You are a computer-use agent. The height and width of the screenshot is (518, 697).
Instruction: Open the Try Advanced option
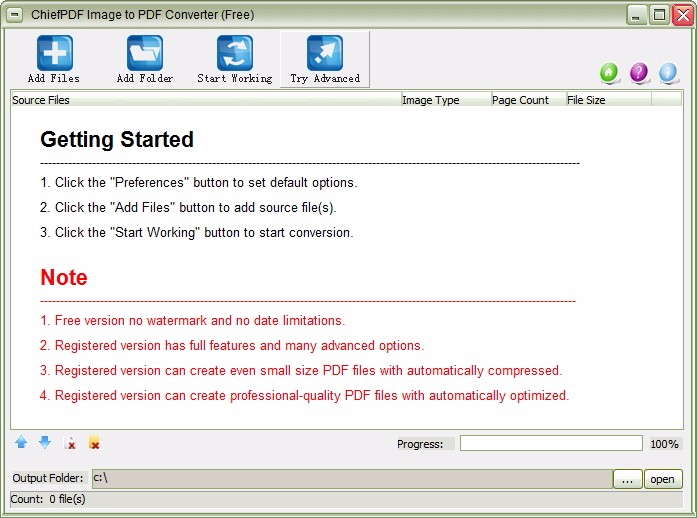pyautogui.click(x=325, y=59)
